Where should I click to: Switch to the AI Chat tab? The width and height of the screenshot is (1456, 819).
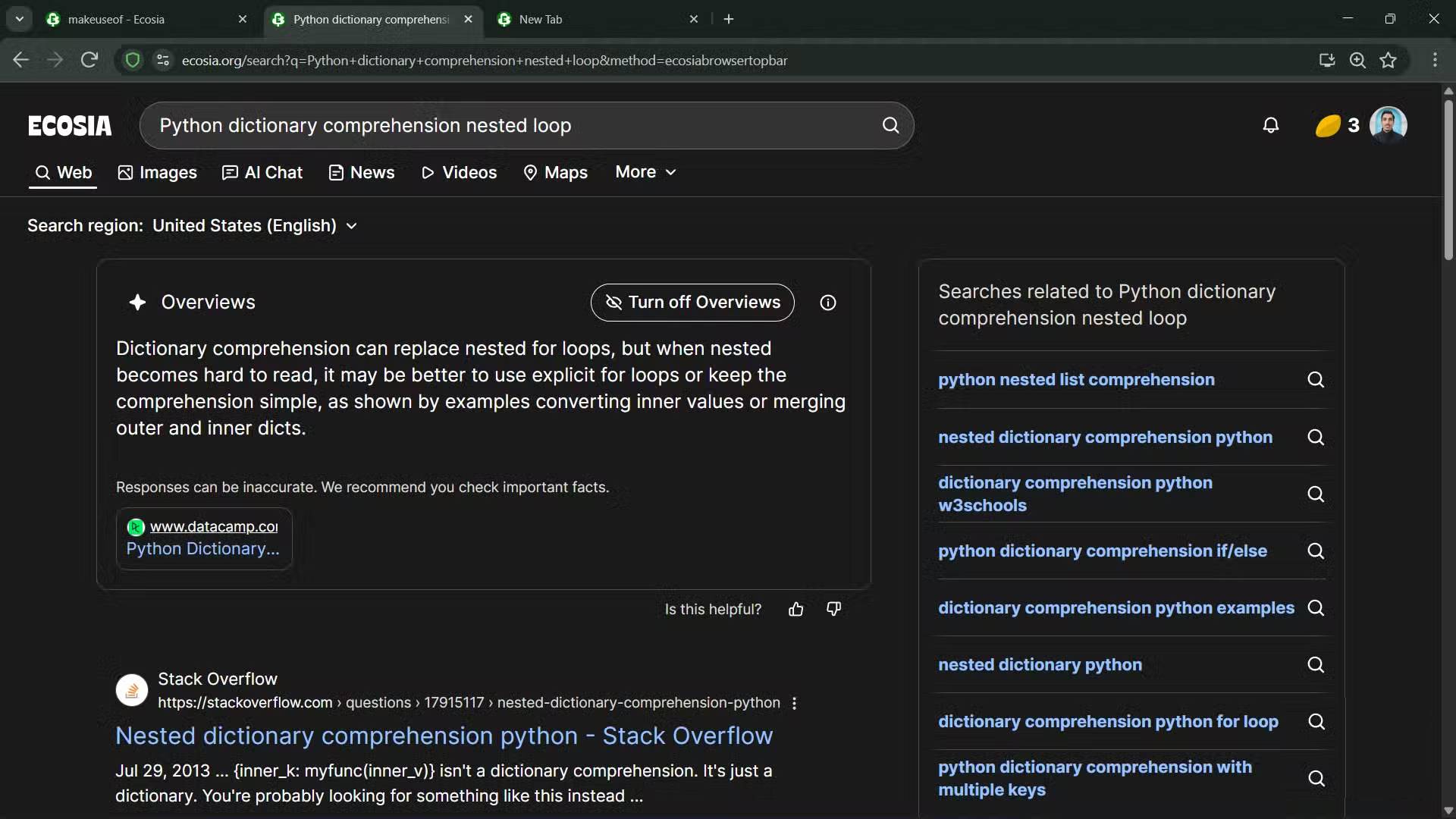coord(262,173)
